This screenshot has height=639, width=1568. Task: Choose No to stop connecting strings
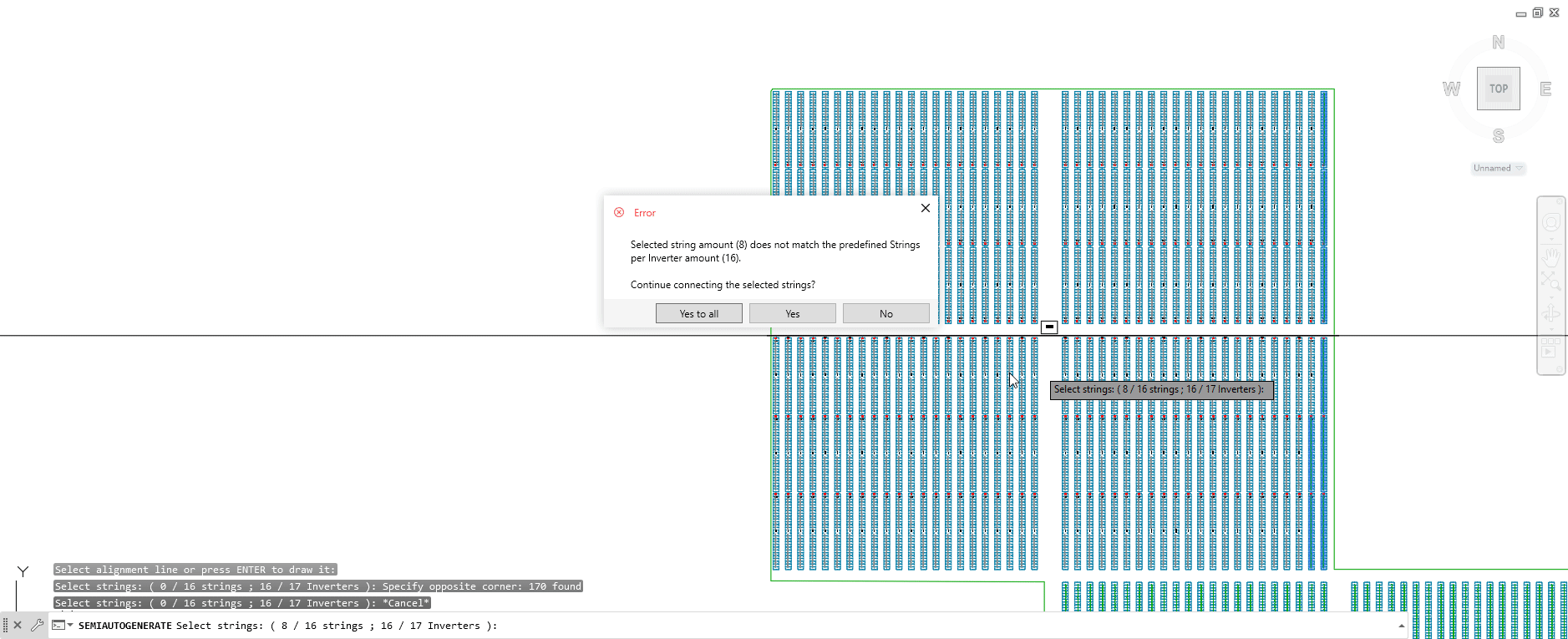coord(885,314)
